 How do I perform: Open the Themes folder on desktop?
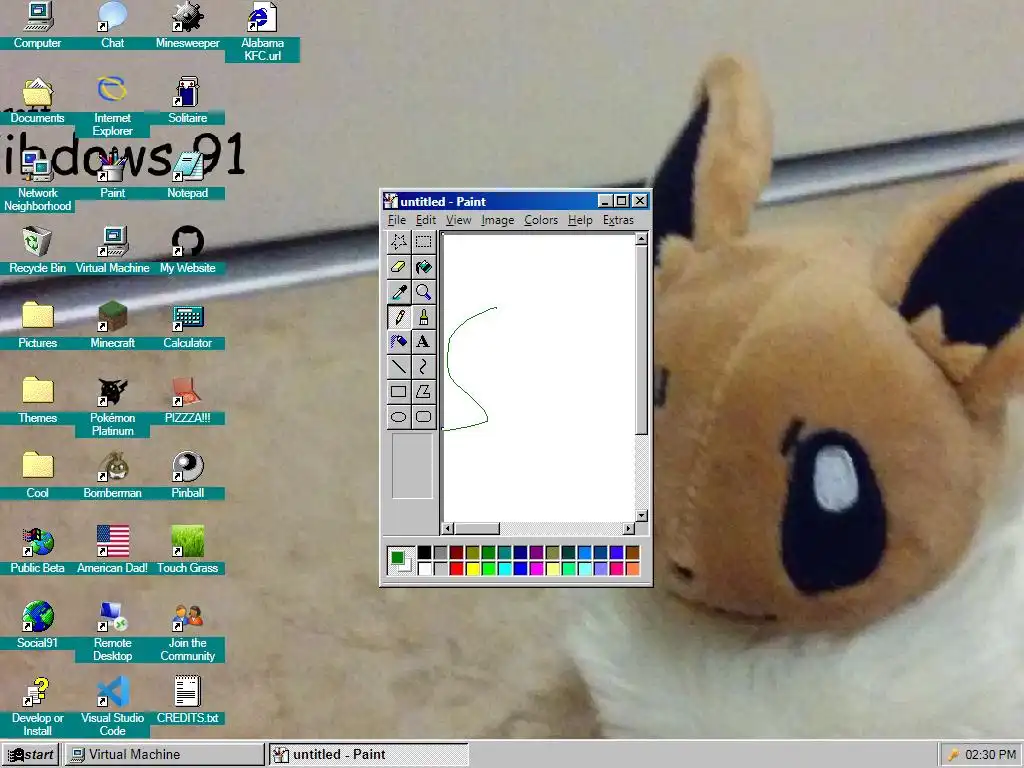(37, 400)
